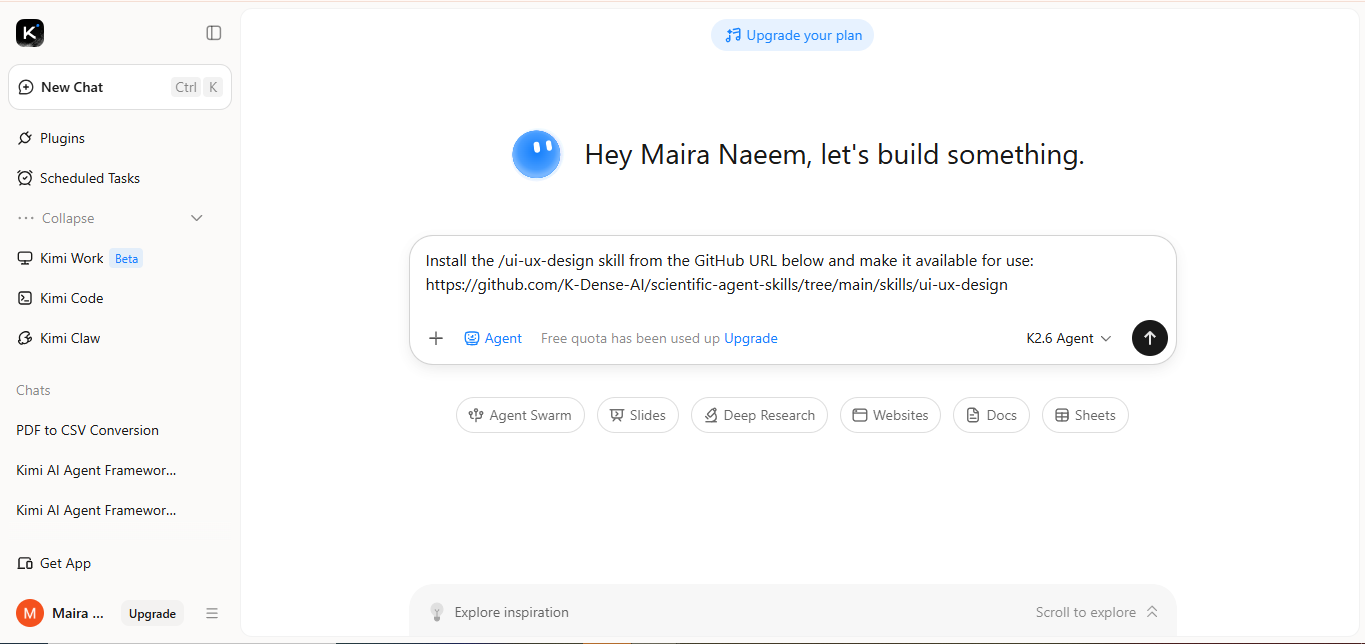
Task: Select the Sheets chip
Action: 1085,415
